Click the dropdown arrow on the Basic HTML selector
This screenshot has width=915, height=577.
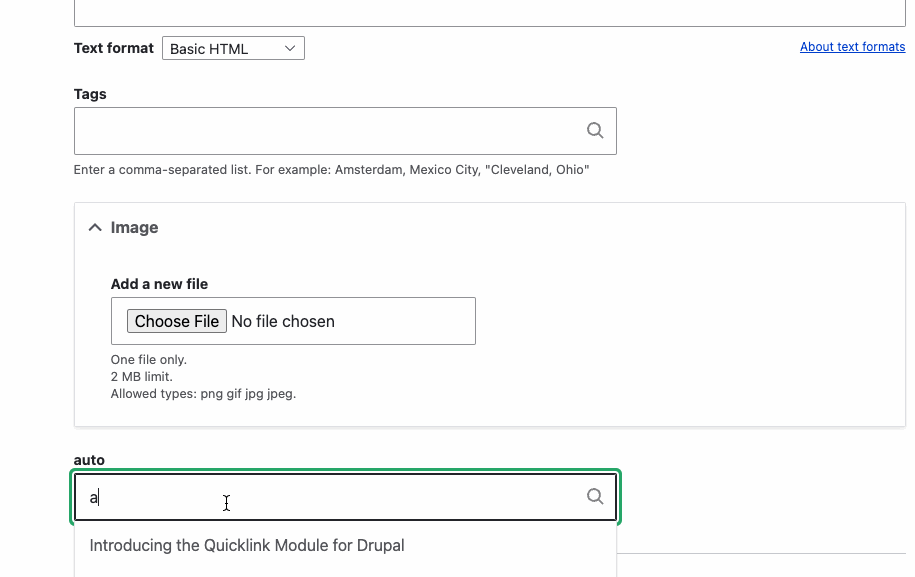[289, 47]
